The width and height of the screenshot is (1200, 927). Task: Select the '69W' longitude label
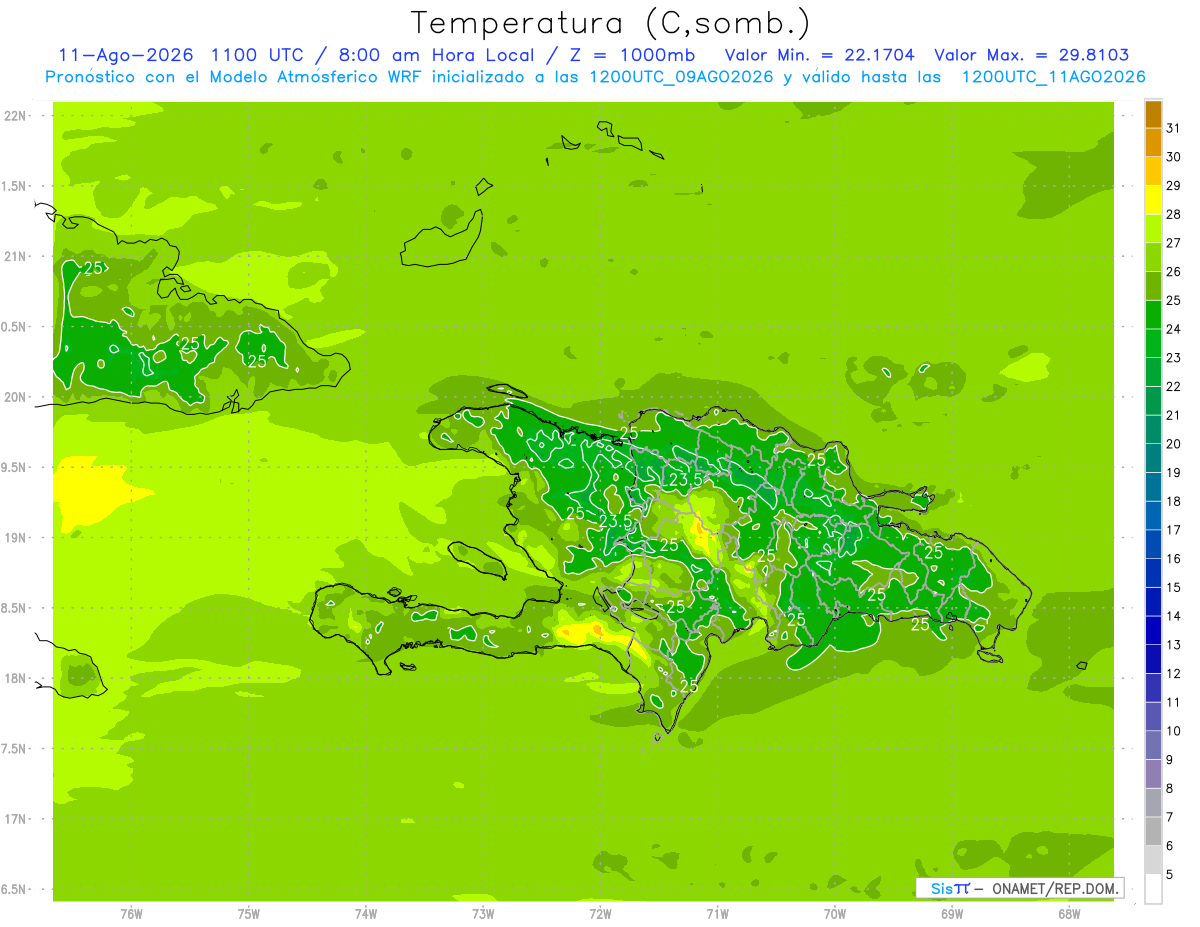952,914
